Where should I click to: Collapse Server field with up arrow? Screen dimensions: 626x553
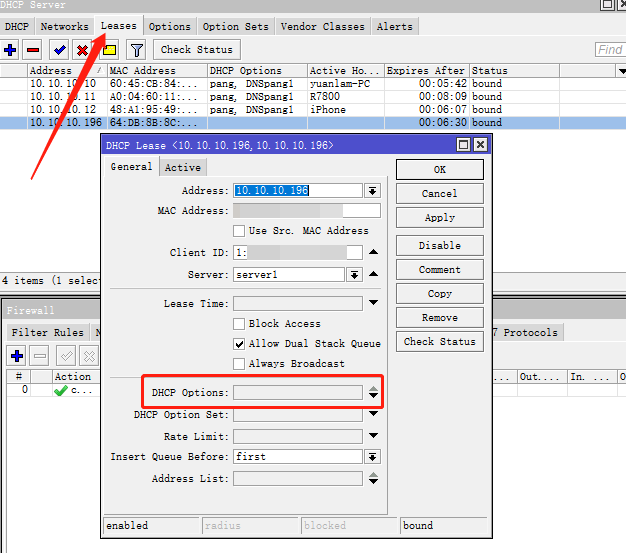click(373, 274)
